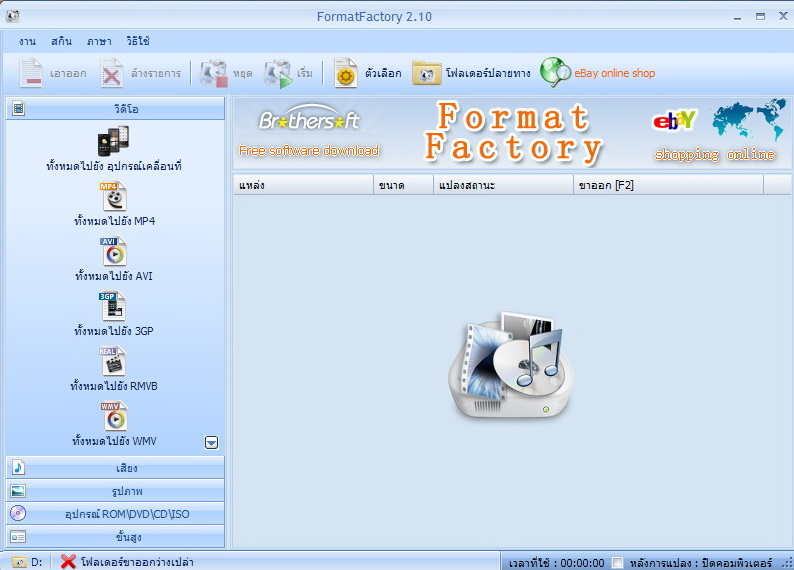
Task: Click the clear list (ล้างรายการ) icon
Action: point(111,73)
